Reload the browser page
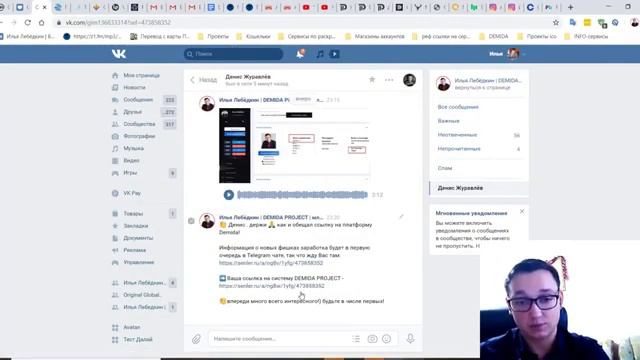The image size is (640, 360). pos(27,22)
